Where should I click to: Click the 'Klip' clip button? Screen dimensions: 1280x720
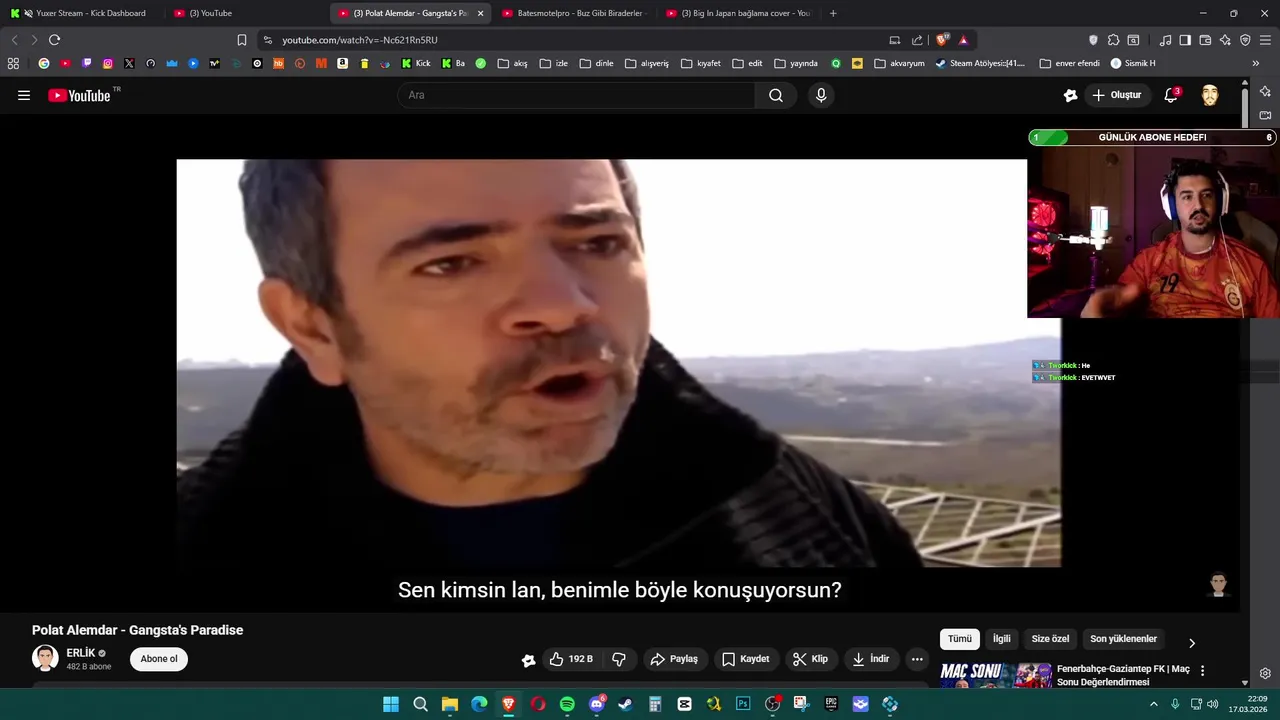[x=810, y=659]
